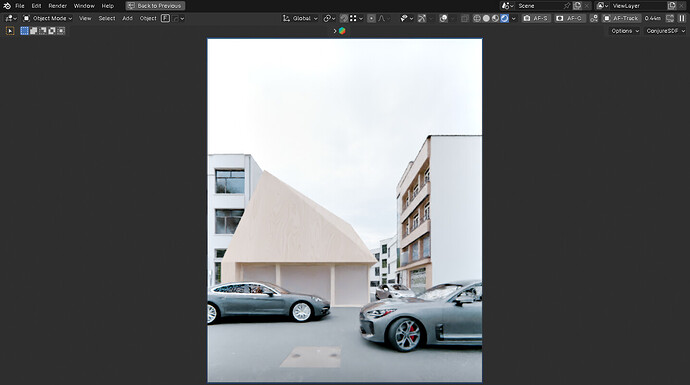
Task: Expand the header arrow beside colorful cube
Action: point(335,31)
